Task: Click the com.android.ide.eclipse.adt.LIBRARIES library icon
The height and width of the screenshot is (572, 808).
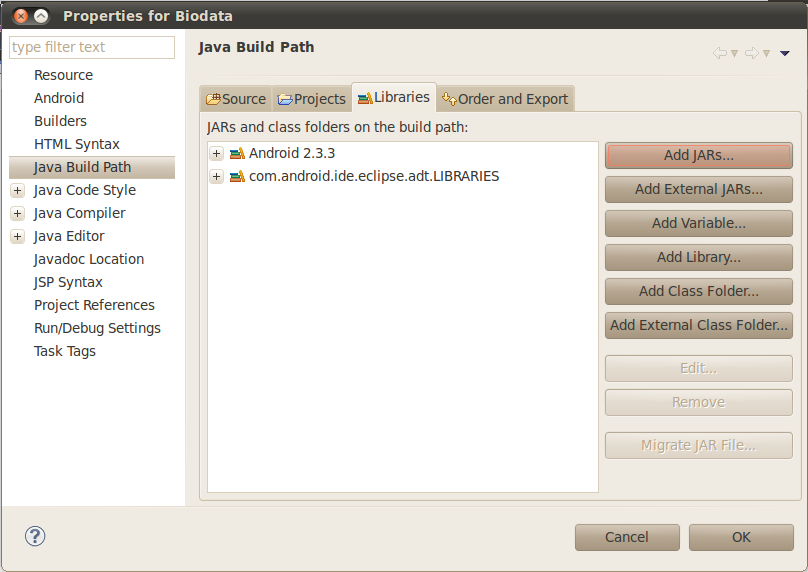Action: point(236,176)
